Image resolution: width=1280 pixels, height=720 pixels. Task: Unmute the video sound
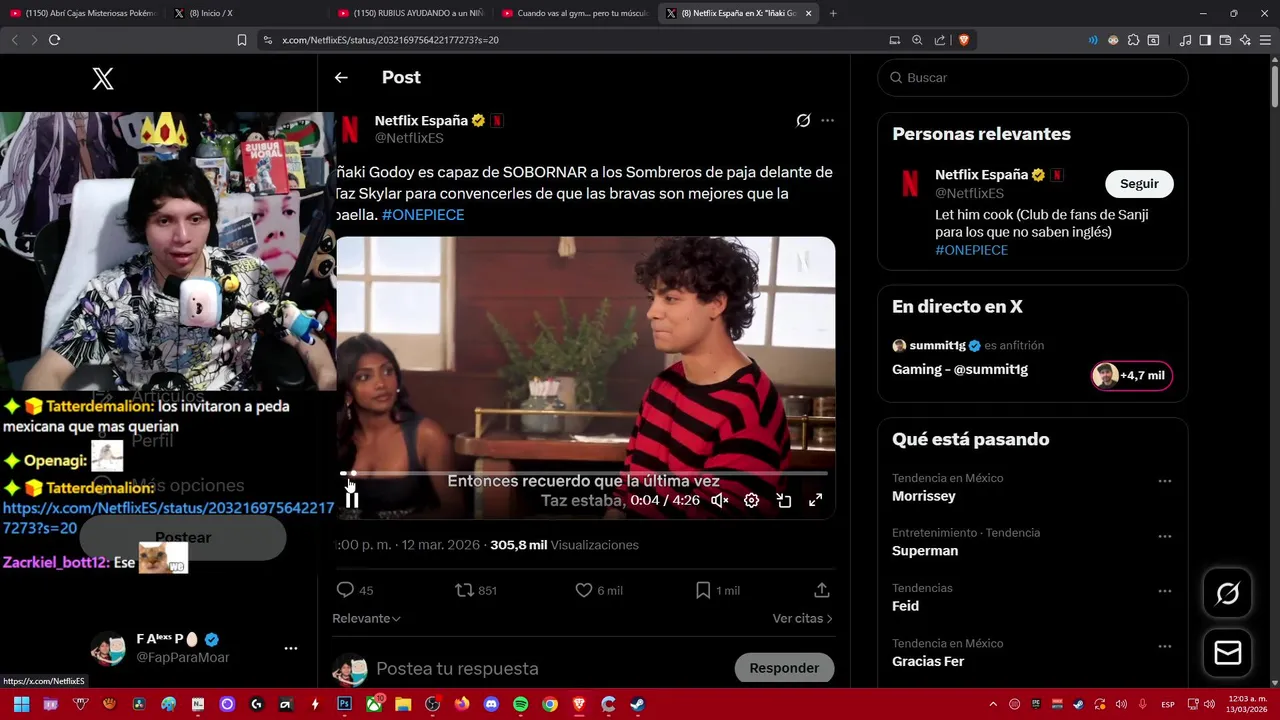(x=720, y=500)
